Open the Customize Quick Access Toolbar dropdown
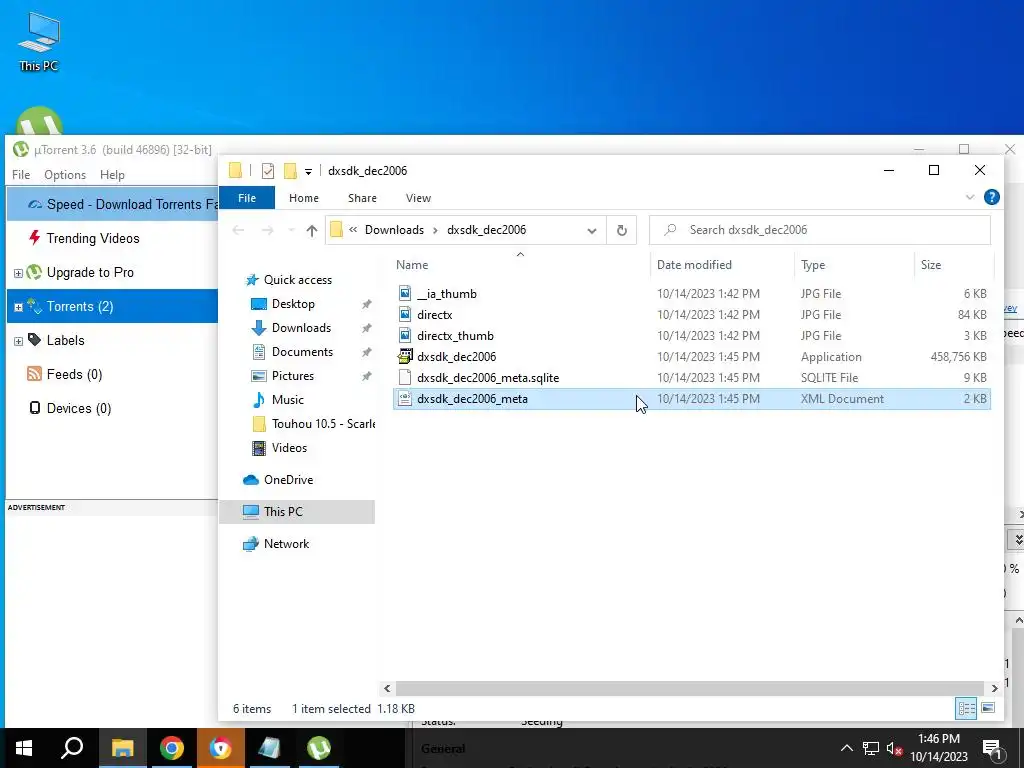This screenshot has width=1024, height=768. point(308,172)
